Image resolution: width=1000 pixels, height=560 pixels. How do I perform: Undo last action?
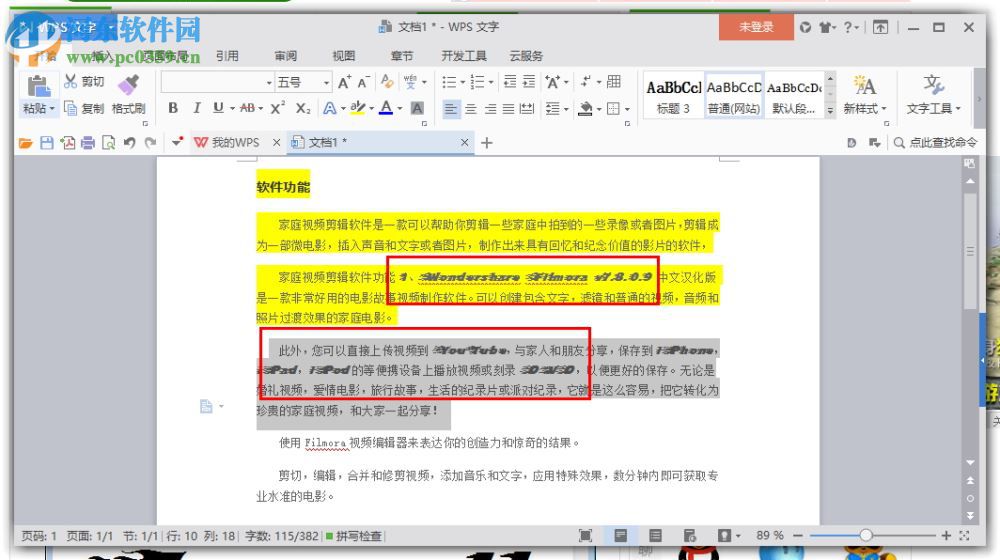(x=129, y=143)
